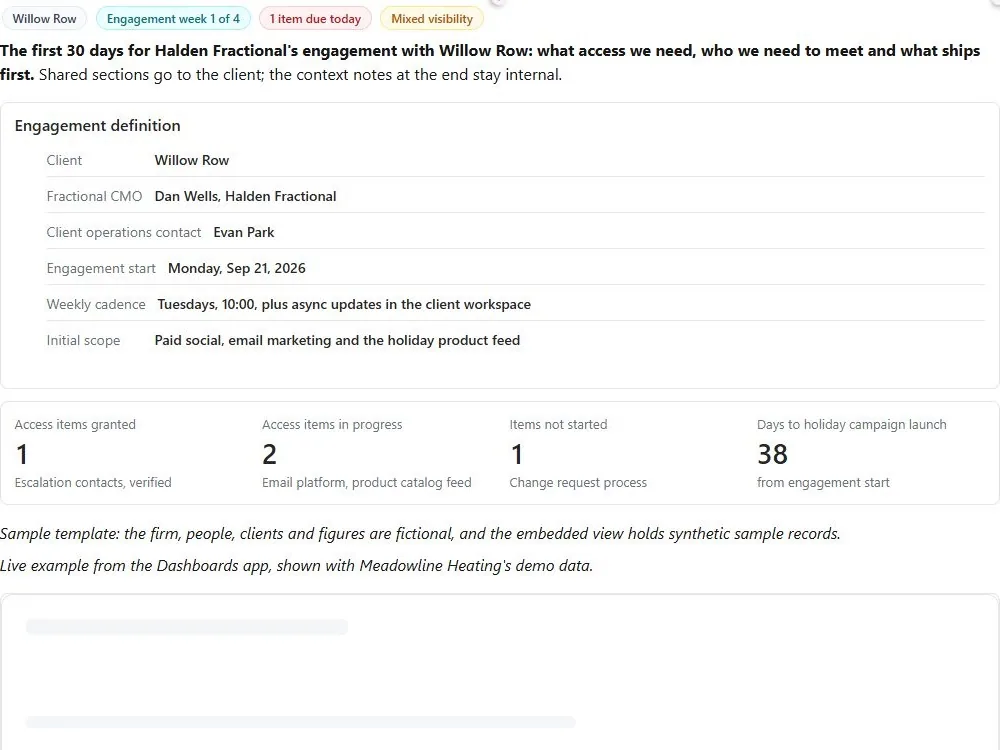Click the Engagement start label
Image resolution: width=1000 pixels, height=750 pixels.
101,268
